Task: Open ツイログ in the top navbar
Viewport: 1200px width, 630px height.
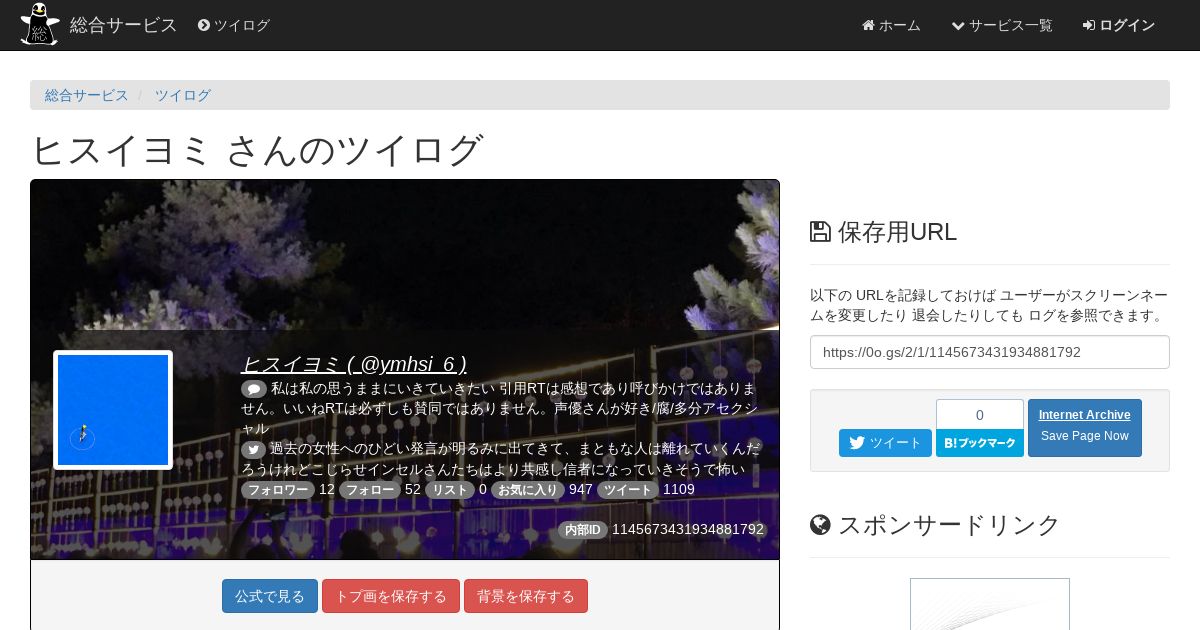Action: 234,25
